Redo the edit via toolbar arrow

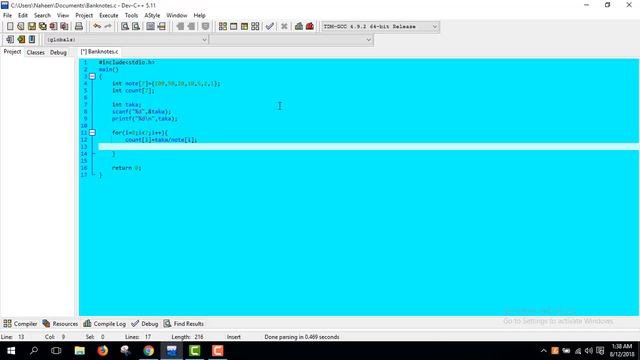108,27
